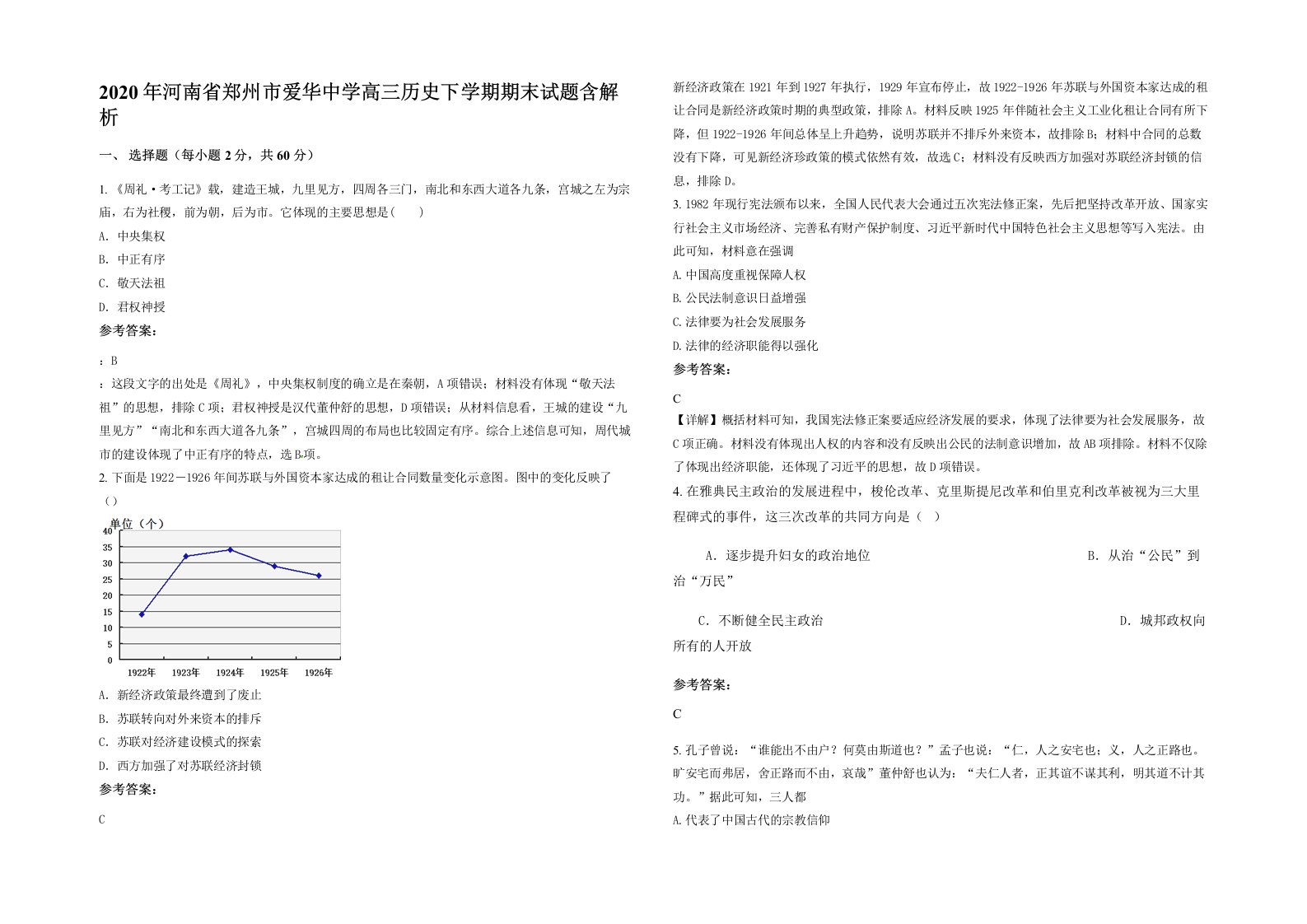The height and width of the screenshot is (924, 1307).
Task: Select option 'B. 从治“公民”到' in question 4
Action: tap(1143, 556)
